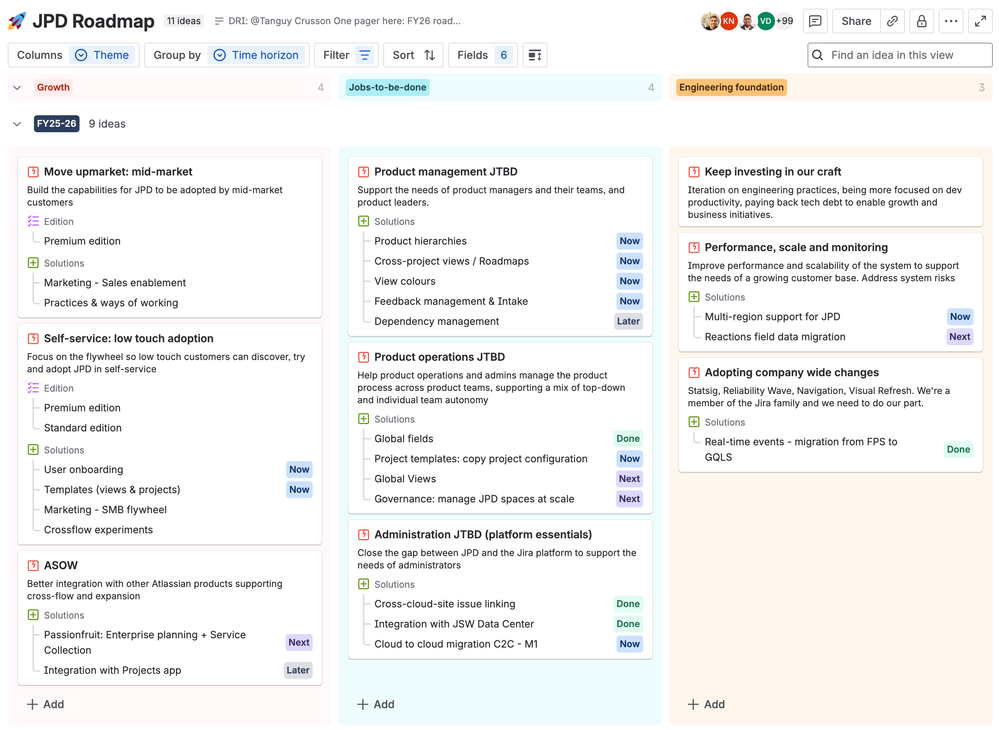Collapse the FY25-26 group chevron
The image size is (999, 730).
17,124
